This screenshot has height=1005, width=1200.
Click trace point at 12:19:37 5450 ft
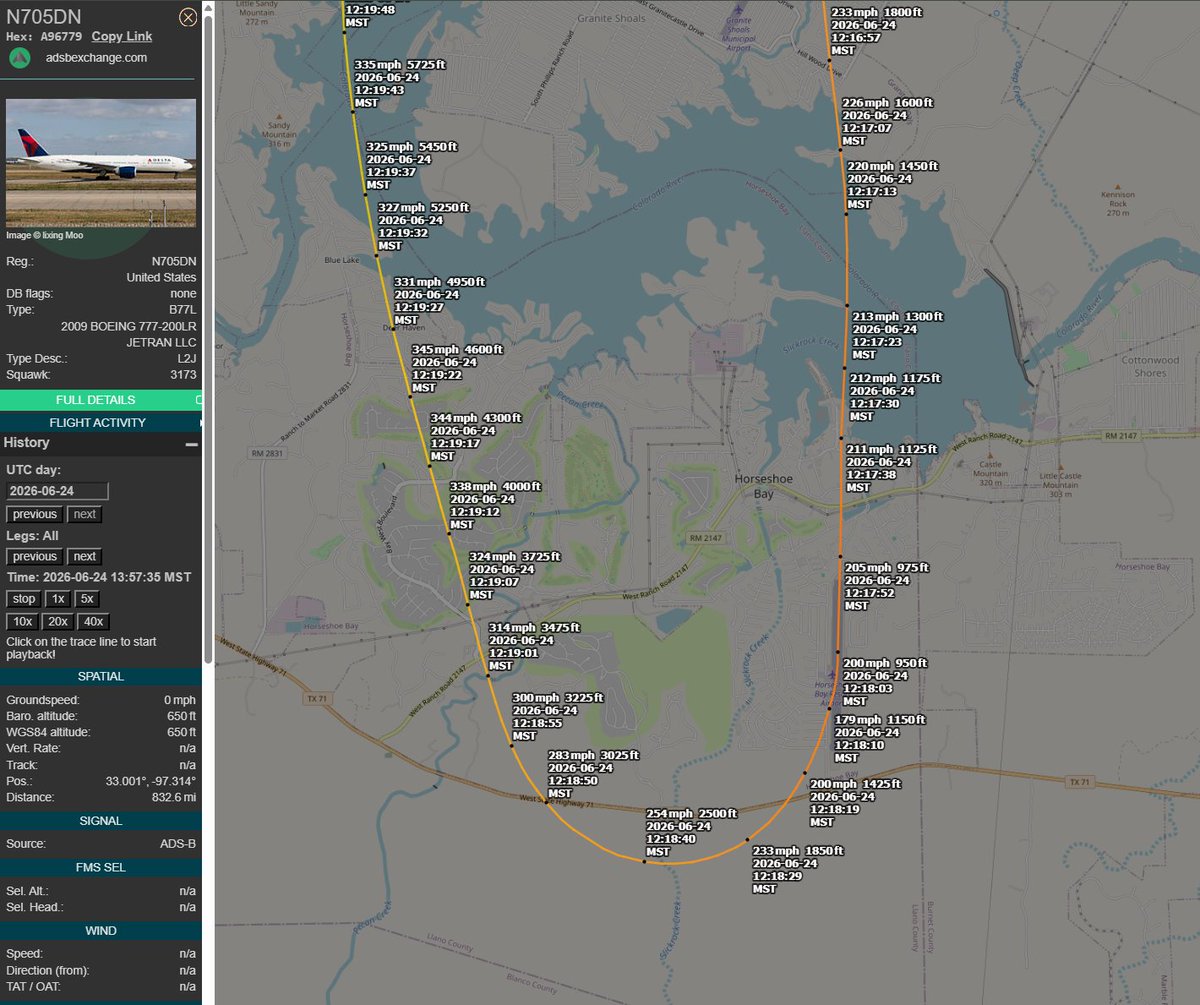click(365, 195)
